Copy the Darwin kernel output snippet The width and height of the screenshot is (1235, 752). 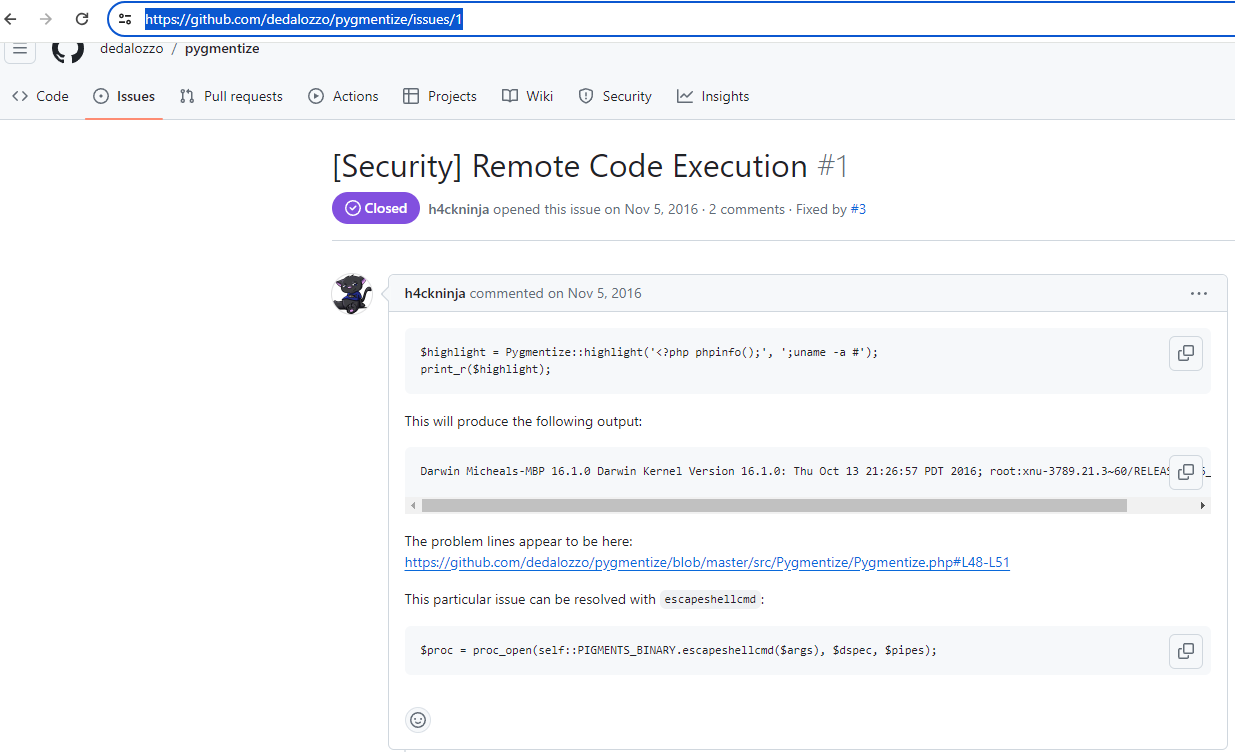[1186, 471]
